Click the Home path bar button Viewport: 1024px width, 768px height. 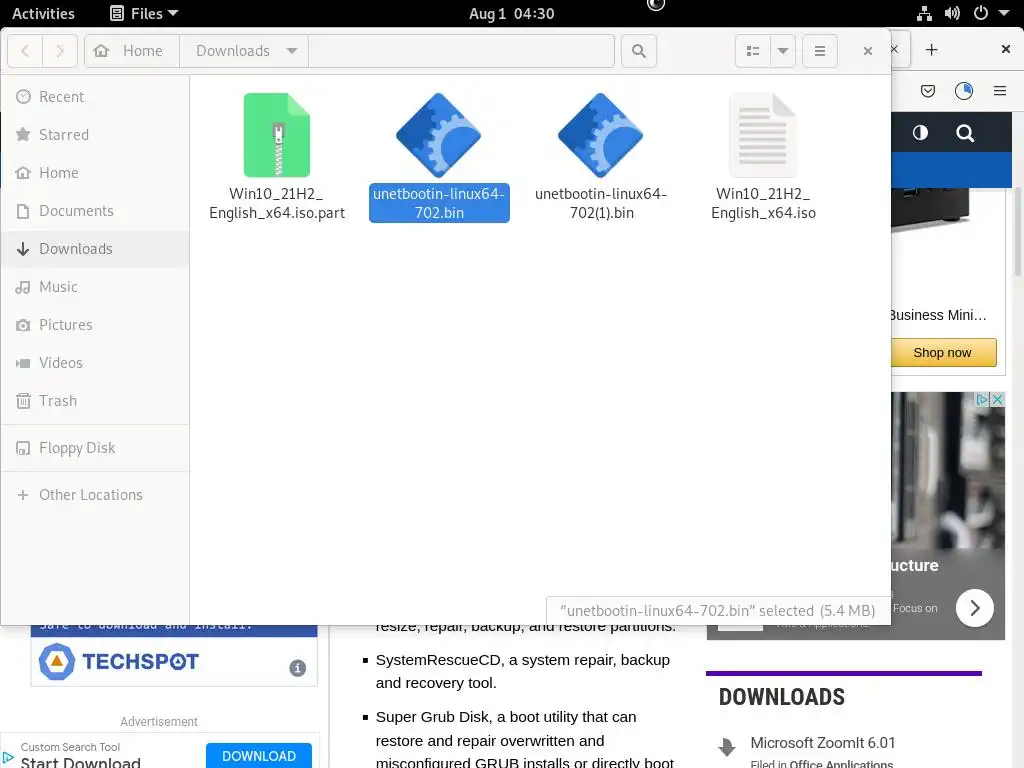[x=132, y=51]
